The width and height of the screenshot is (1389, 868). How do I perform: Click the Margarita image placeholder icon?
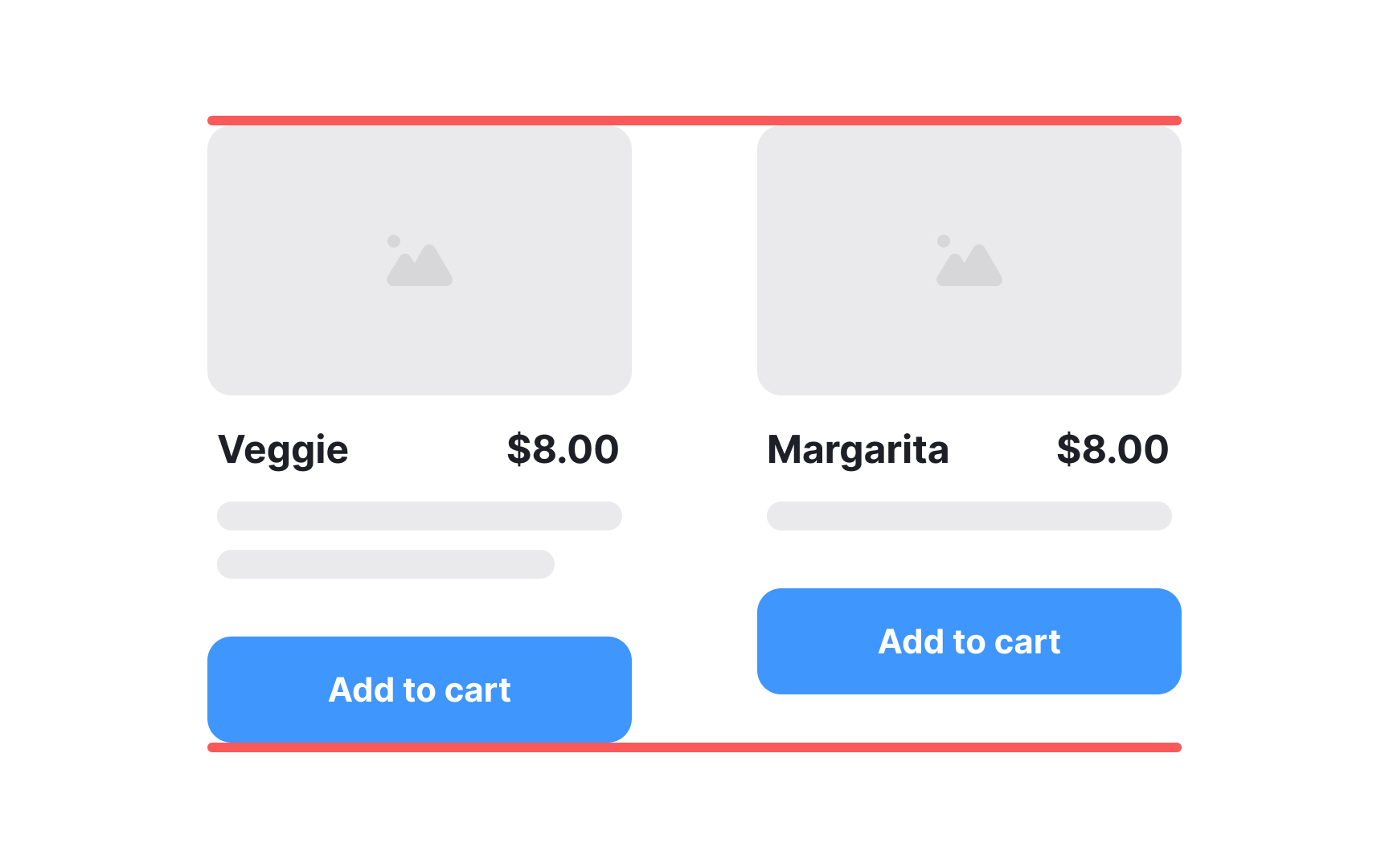[968, 261]
